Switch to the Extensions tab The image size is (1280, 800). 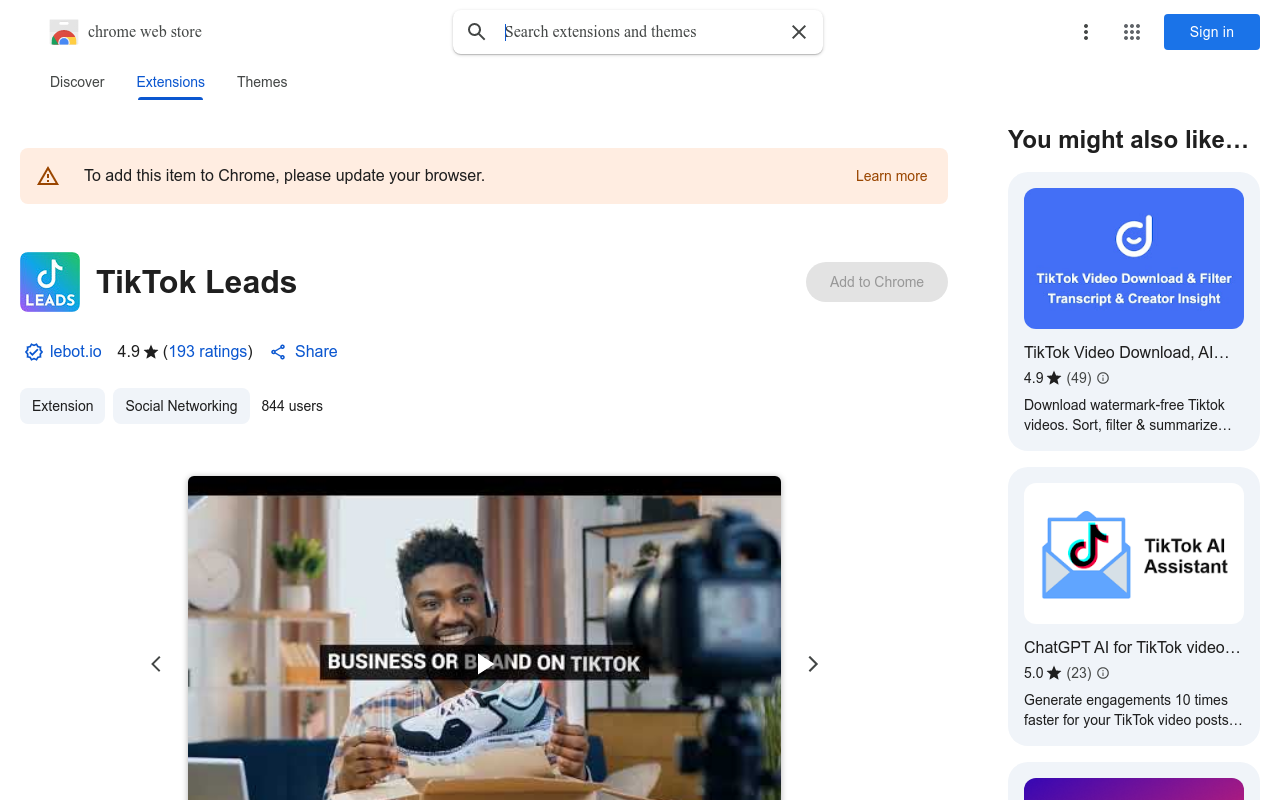coord(171,82)
